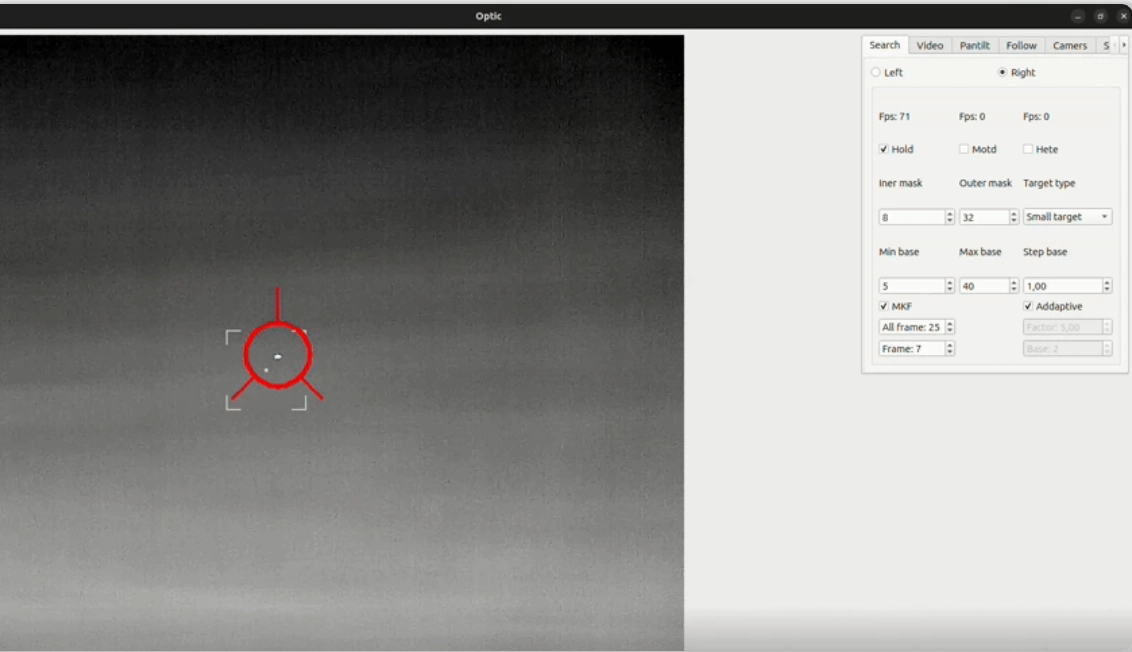
Task: Open the Target type dropdown
Action: [x=1067, y=217]
